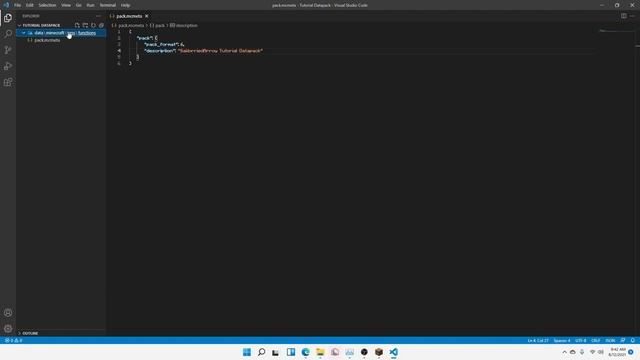Expand the OUTLINE section
This screenshot has width=640, height=360.
point(19,333)
